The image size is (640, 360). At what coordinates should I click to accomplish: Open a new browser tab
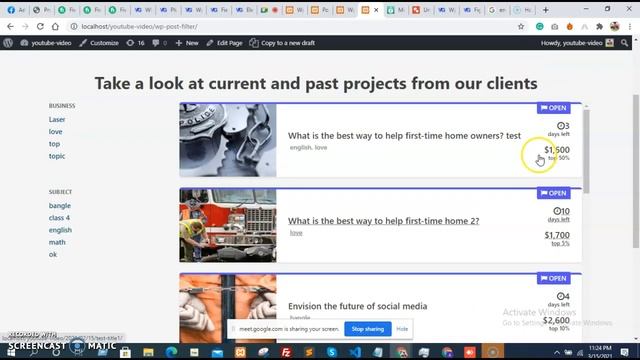(x=546, y=10)
